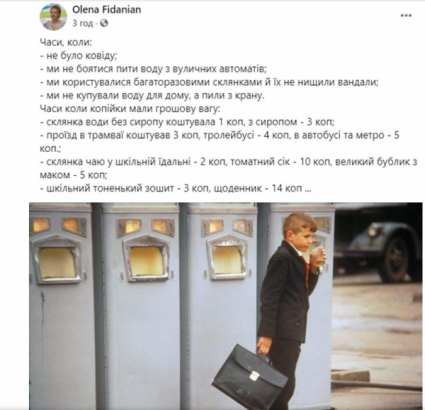Screen dimensions: 425x410
Task: Select the line "Часи коли копійки мали грошову вагу"
Action: [130, 109]
